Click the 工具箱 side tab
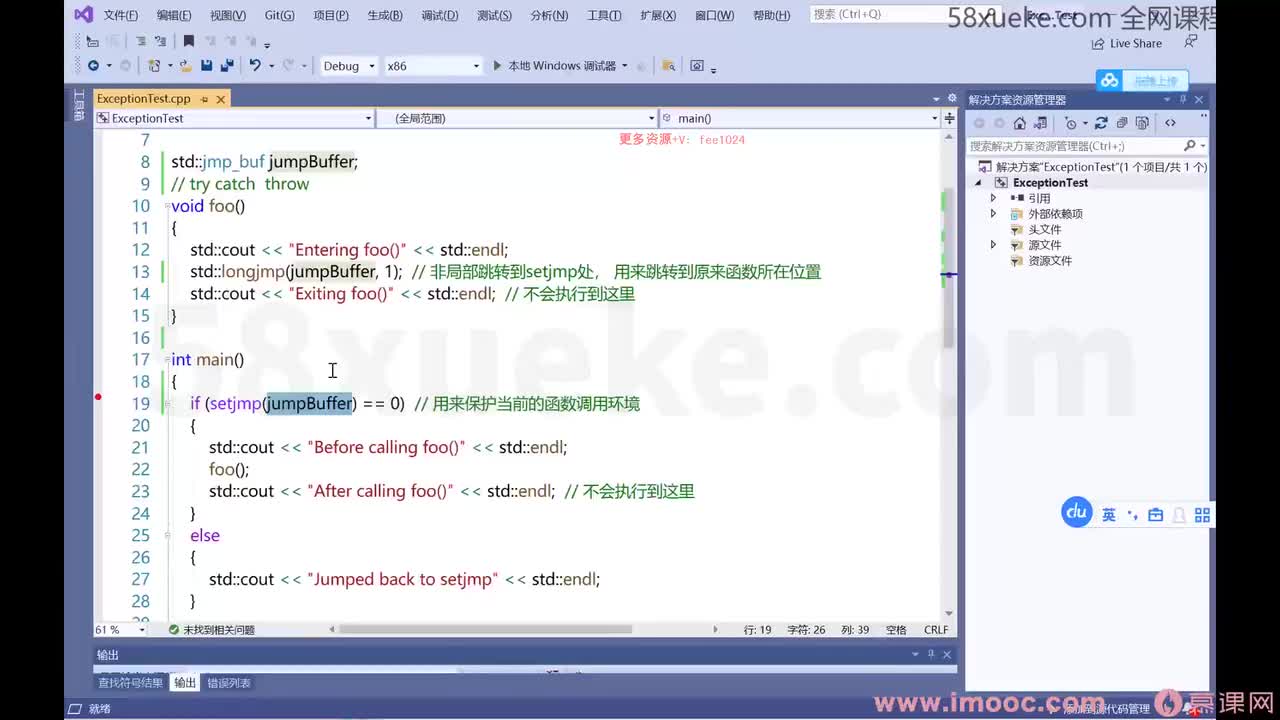Screen dimensions: 1280x720 pos(79,106)
